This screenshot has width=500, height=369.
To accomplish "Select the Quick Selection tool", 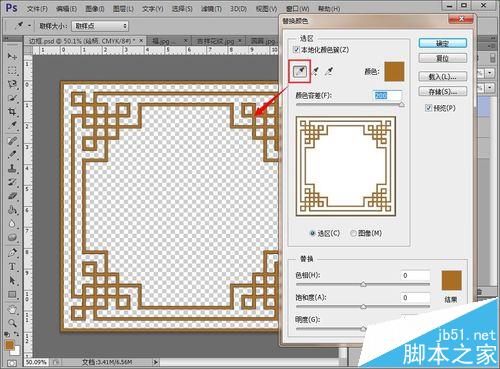I will [12, 98].
